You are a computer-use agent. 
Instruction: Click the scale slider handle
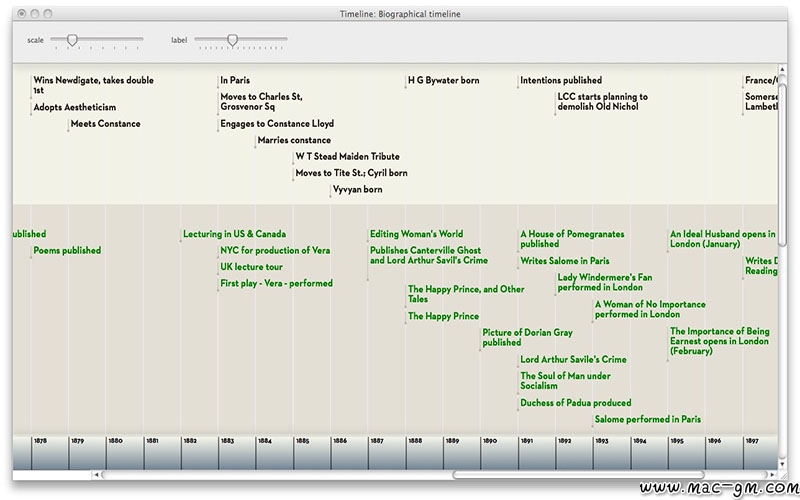click(71, 40)
